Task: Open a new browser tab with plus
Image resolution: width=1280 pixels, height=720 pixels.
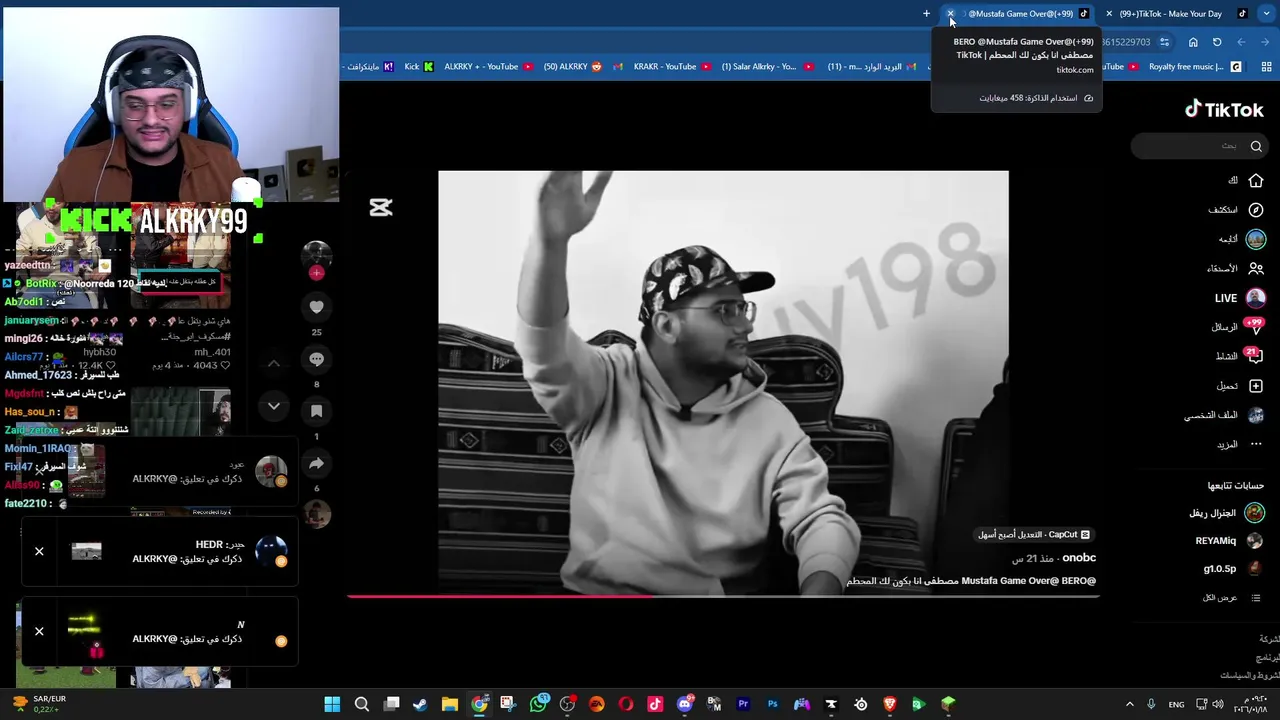Action: tap(926, 14)
